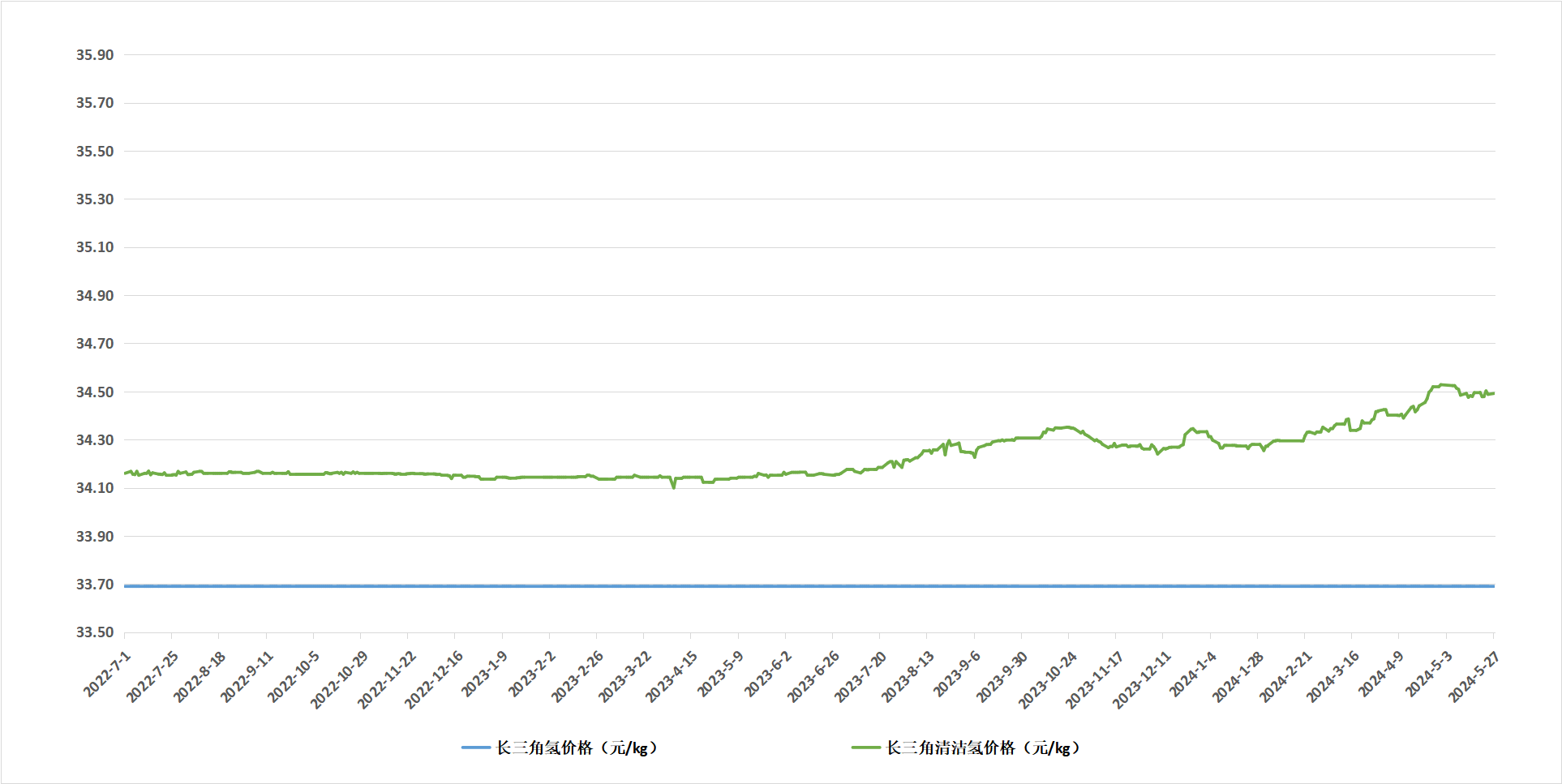Click x-axis date 2023-9-30

click(x=1001, y=676)
